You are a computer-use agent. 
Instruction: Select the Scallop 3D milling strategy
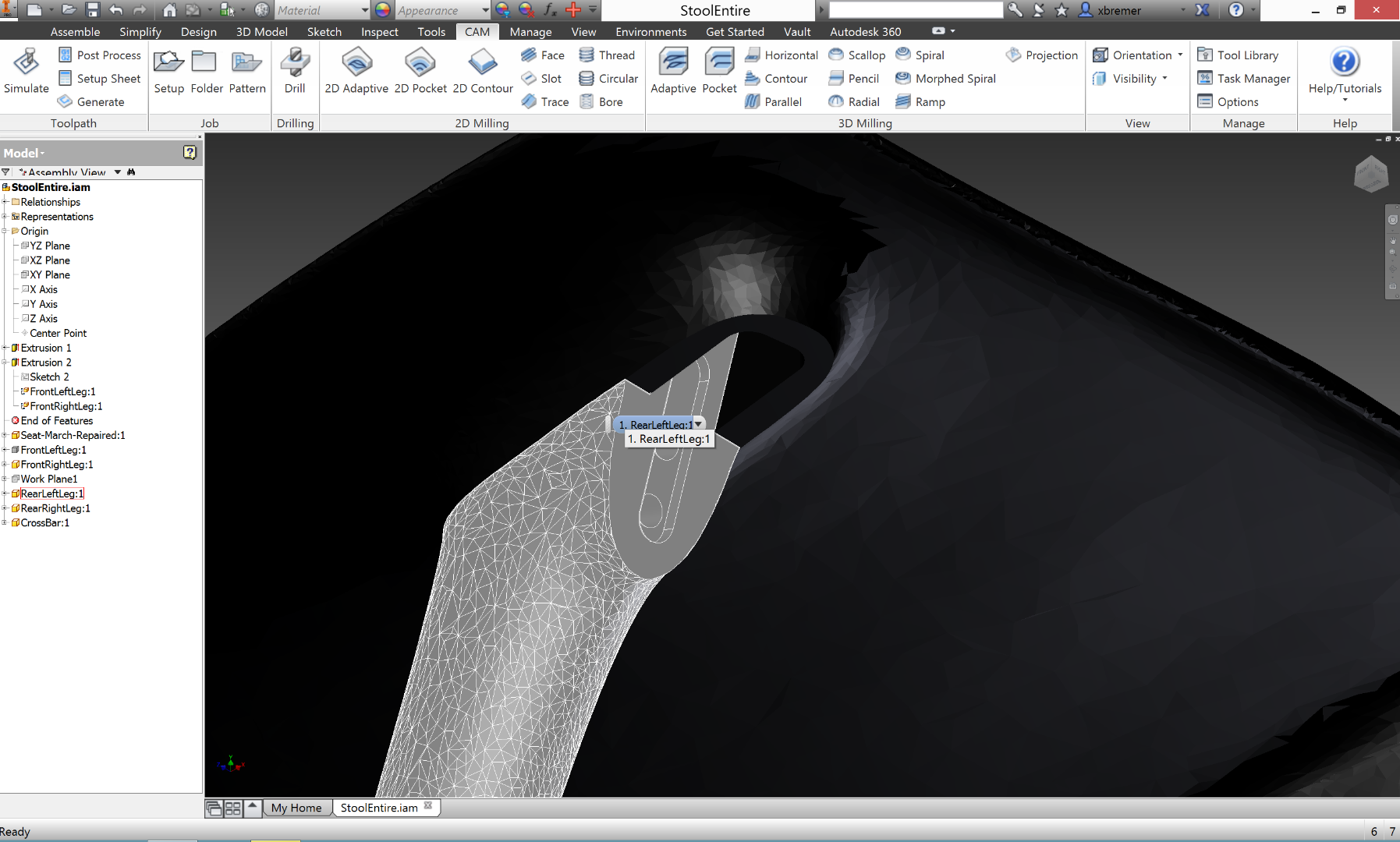click(x=857, y=55)
